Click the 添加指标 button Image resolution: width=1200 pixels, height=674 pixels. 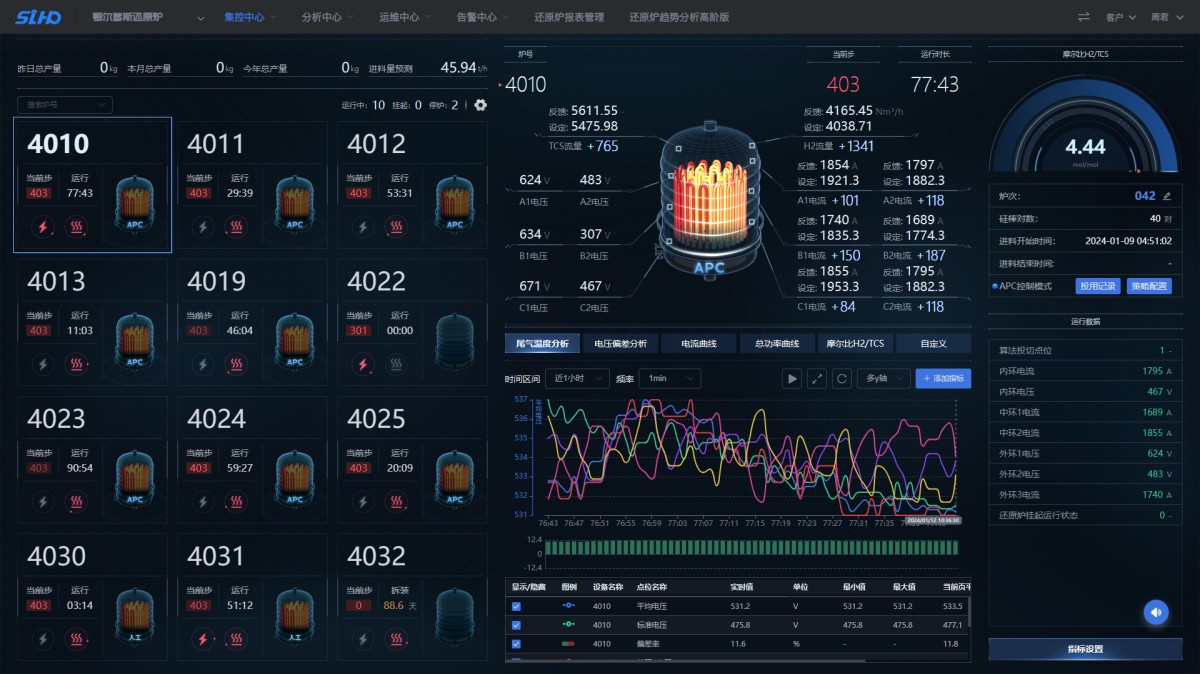[x=942, y=379]
